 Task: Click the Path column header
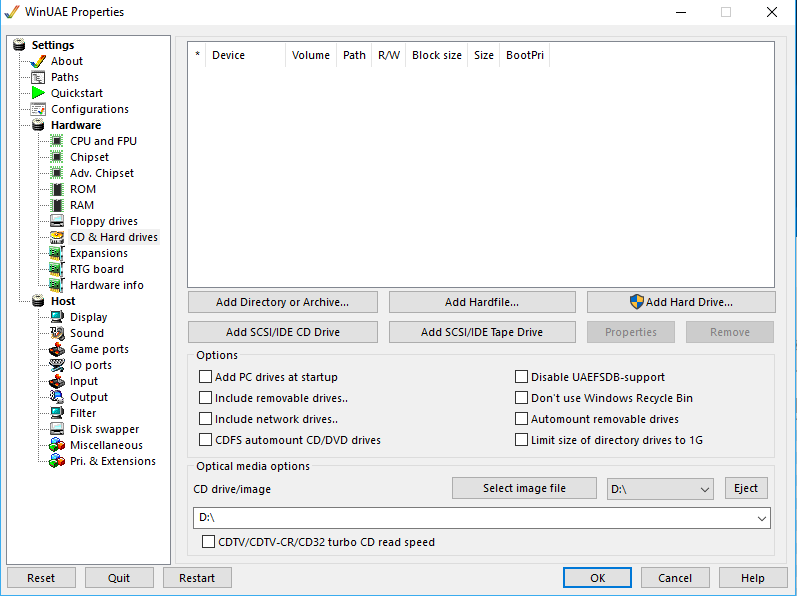coord(354,55)
